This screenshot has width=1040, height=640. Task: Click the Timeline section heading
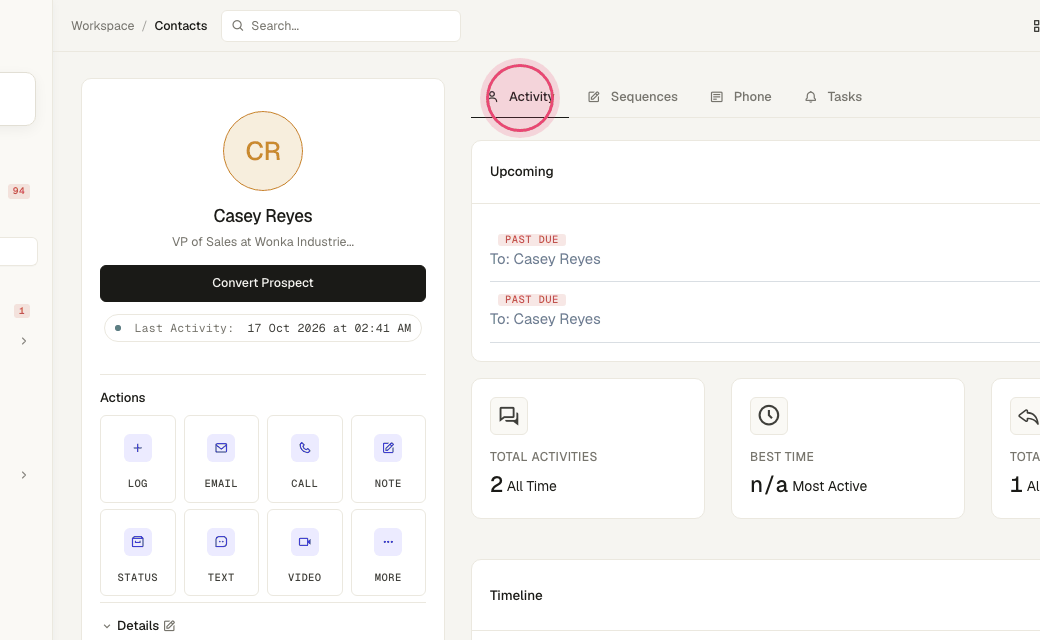[x=516, y=596]
